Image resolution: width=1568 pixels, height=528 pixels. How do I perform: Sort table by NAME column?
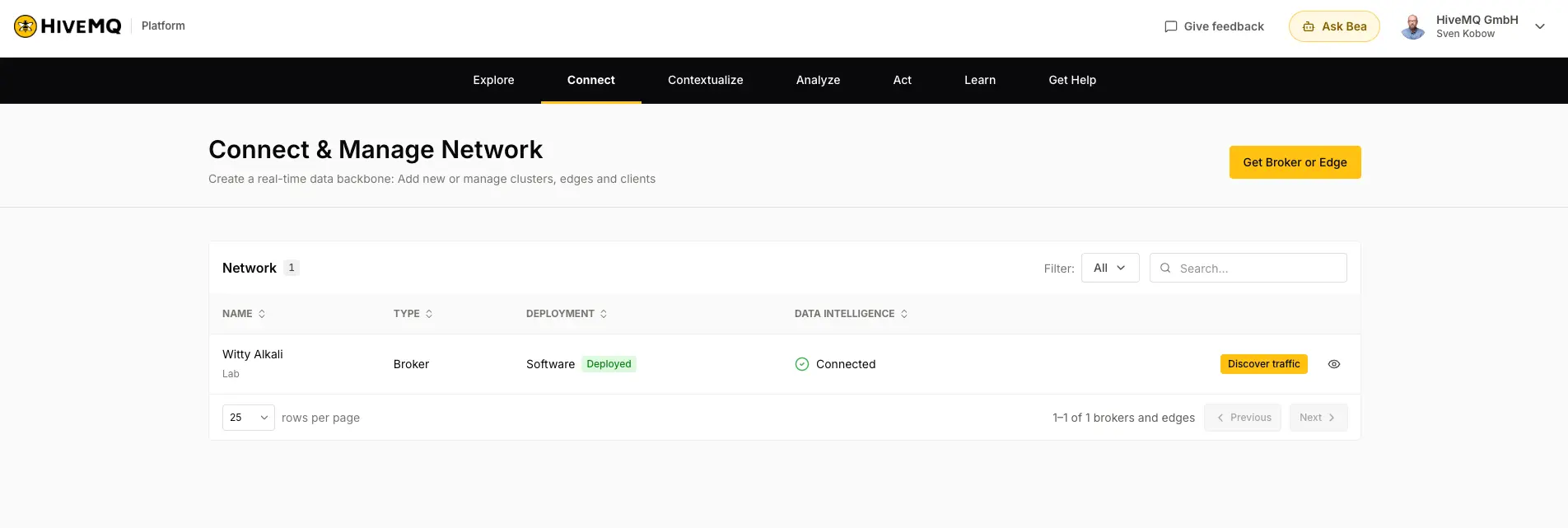[244, 314]
